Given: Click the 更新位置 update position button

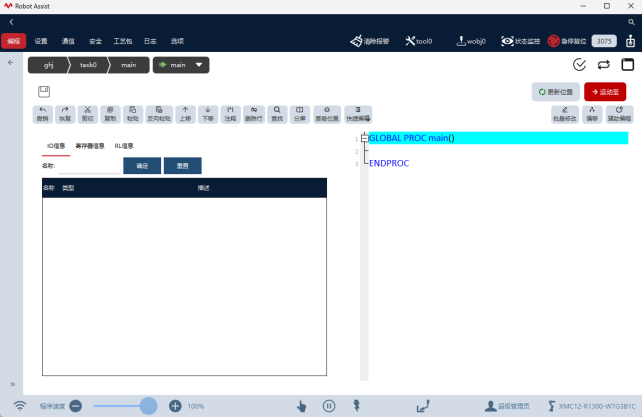Looking at the screenshot, I should tap(556, 92).
